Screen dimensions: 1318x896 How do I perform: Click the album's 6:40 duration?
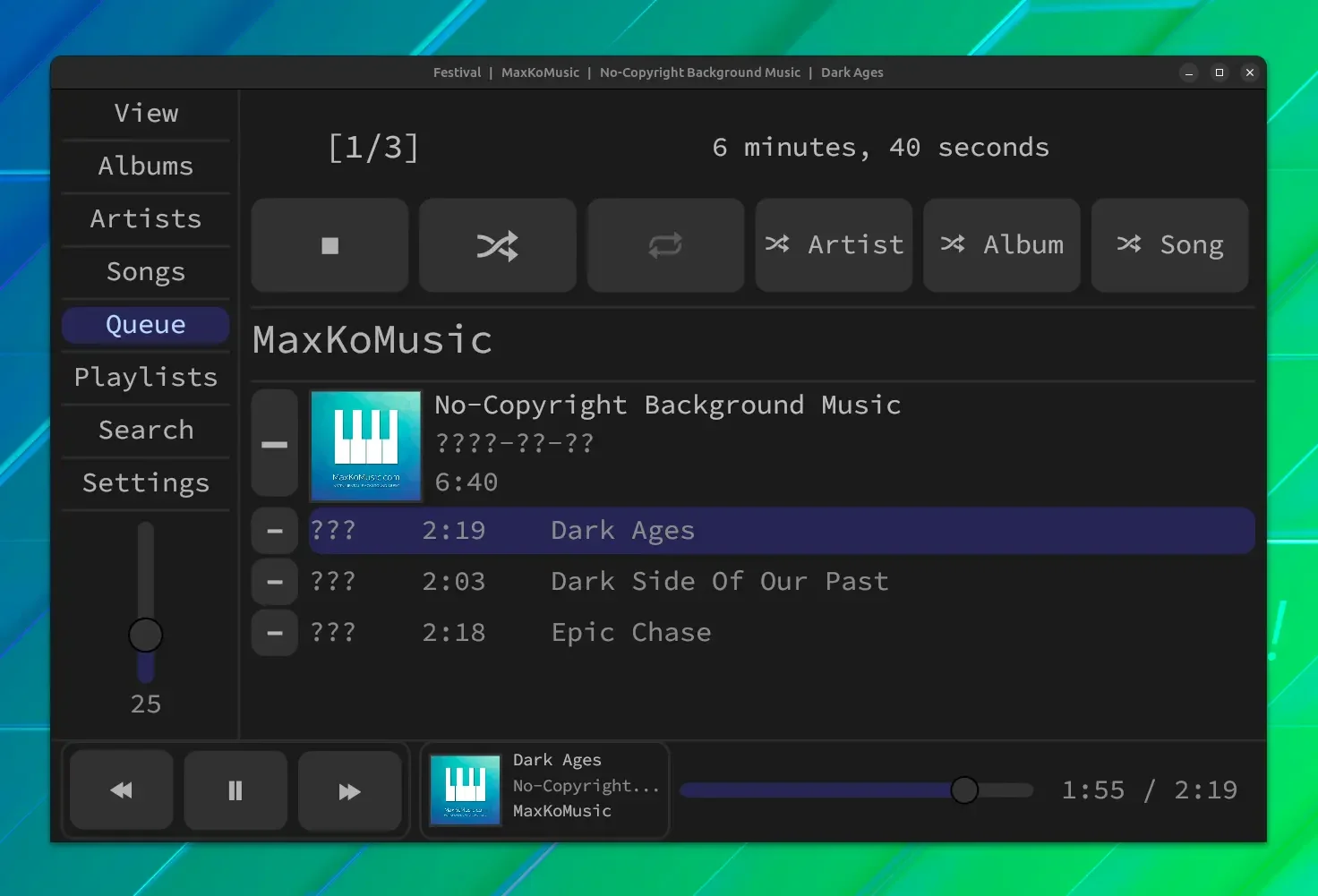click(x=466, y=482)
